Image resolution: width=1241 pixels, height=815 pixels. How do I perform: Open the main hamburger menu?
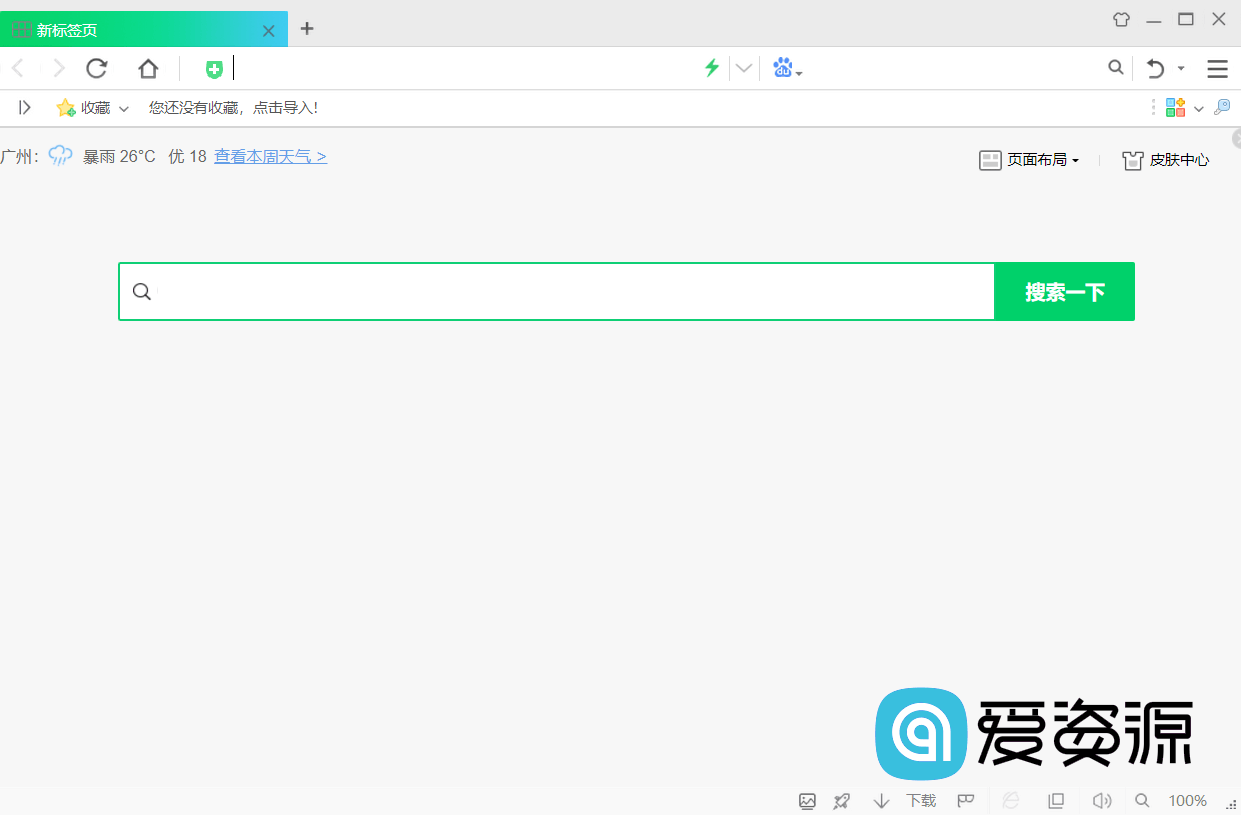click(x=1217, y=68)
